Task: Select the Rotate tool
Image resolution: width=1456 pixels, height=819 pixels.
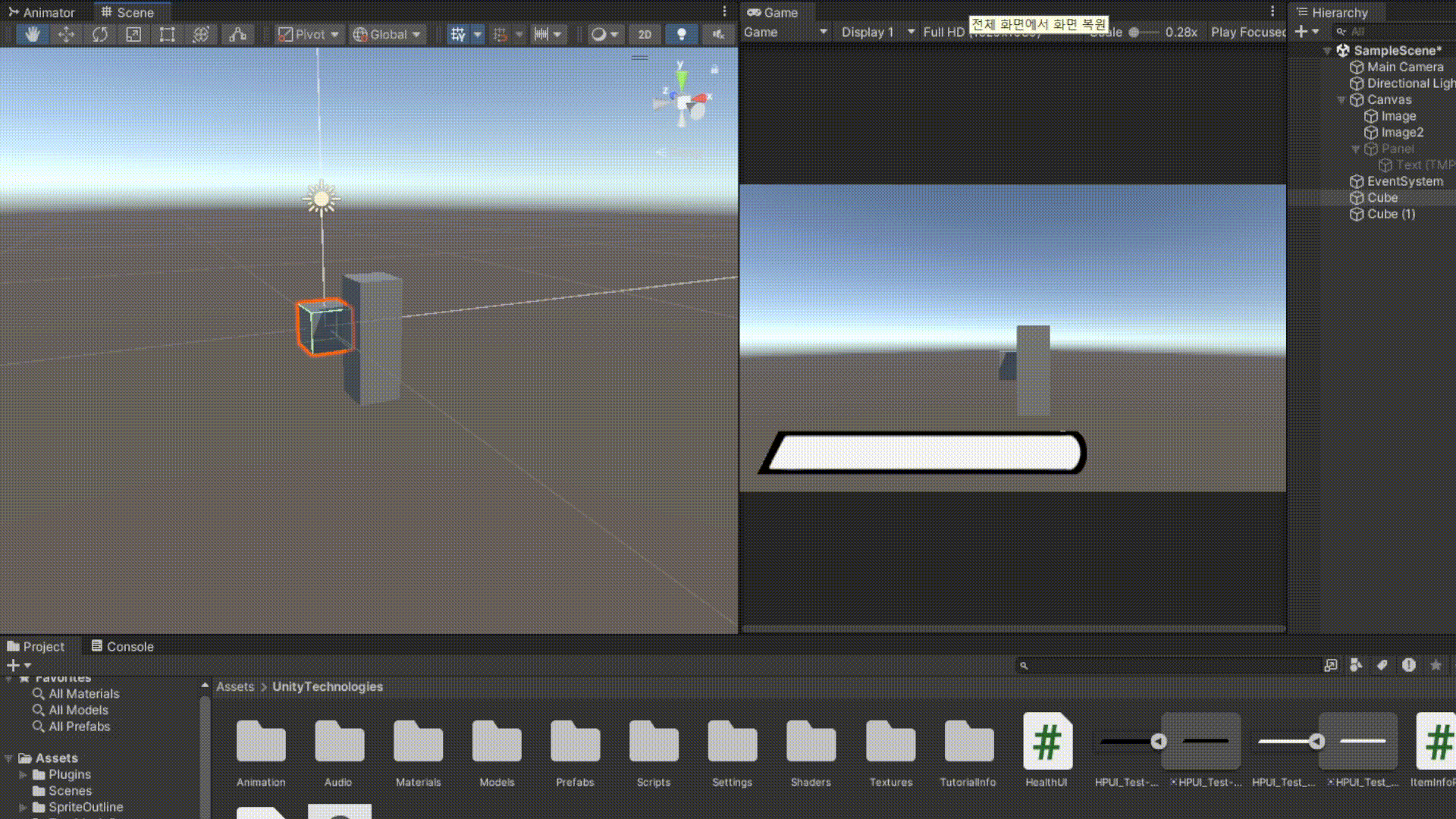Action: pos(99,34)
